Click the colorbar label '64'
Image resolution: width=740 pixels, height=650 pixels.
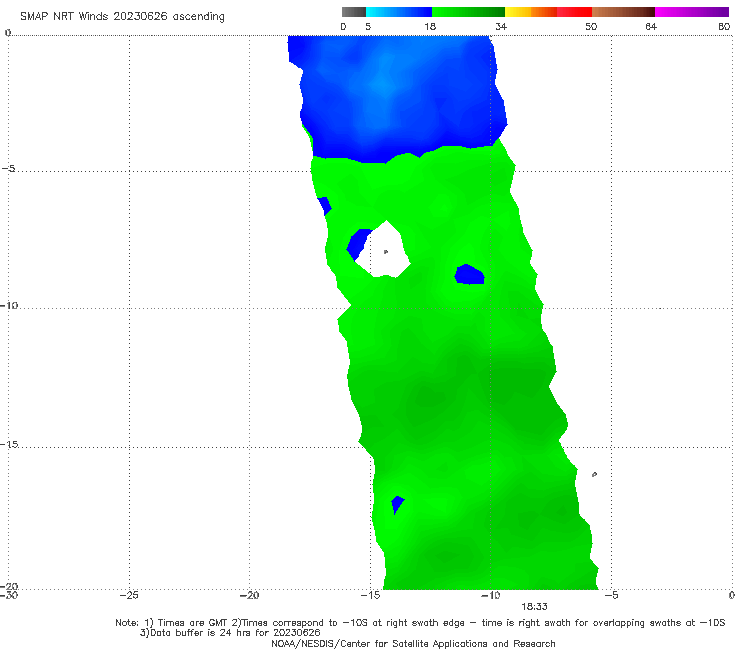tap(651, 26)
